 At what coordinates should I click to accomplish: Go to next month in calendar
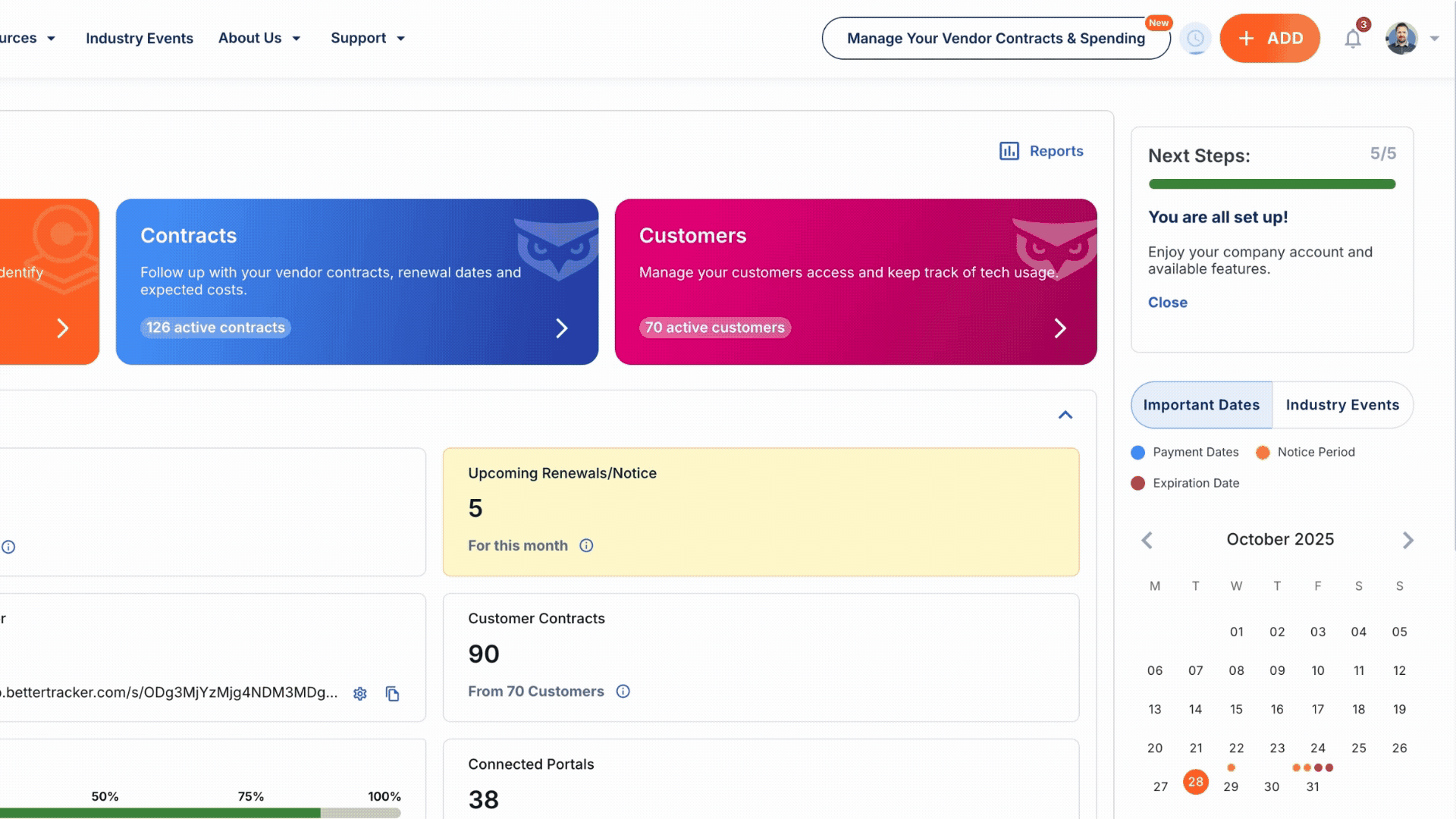tap(1407, 540)
